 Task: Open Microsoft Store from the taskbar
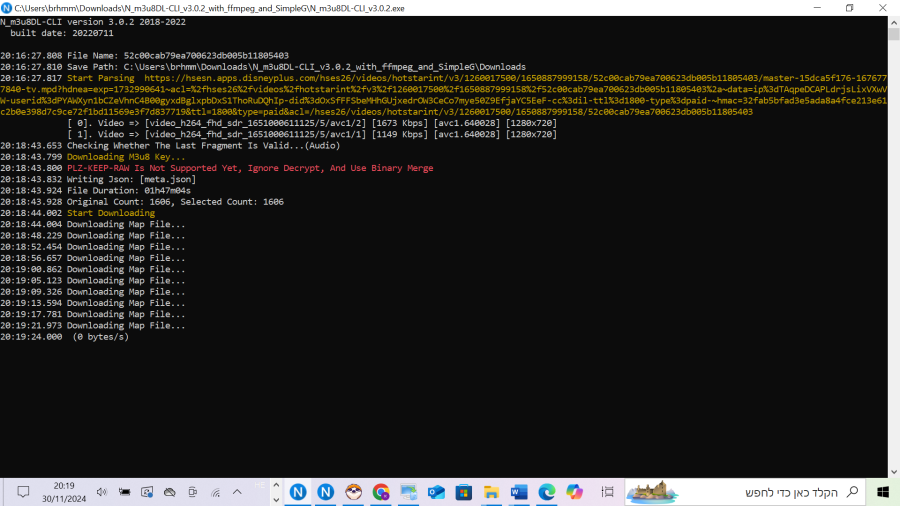[x=463, y=492]
